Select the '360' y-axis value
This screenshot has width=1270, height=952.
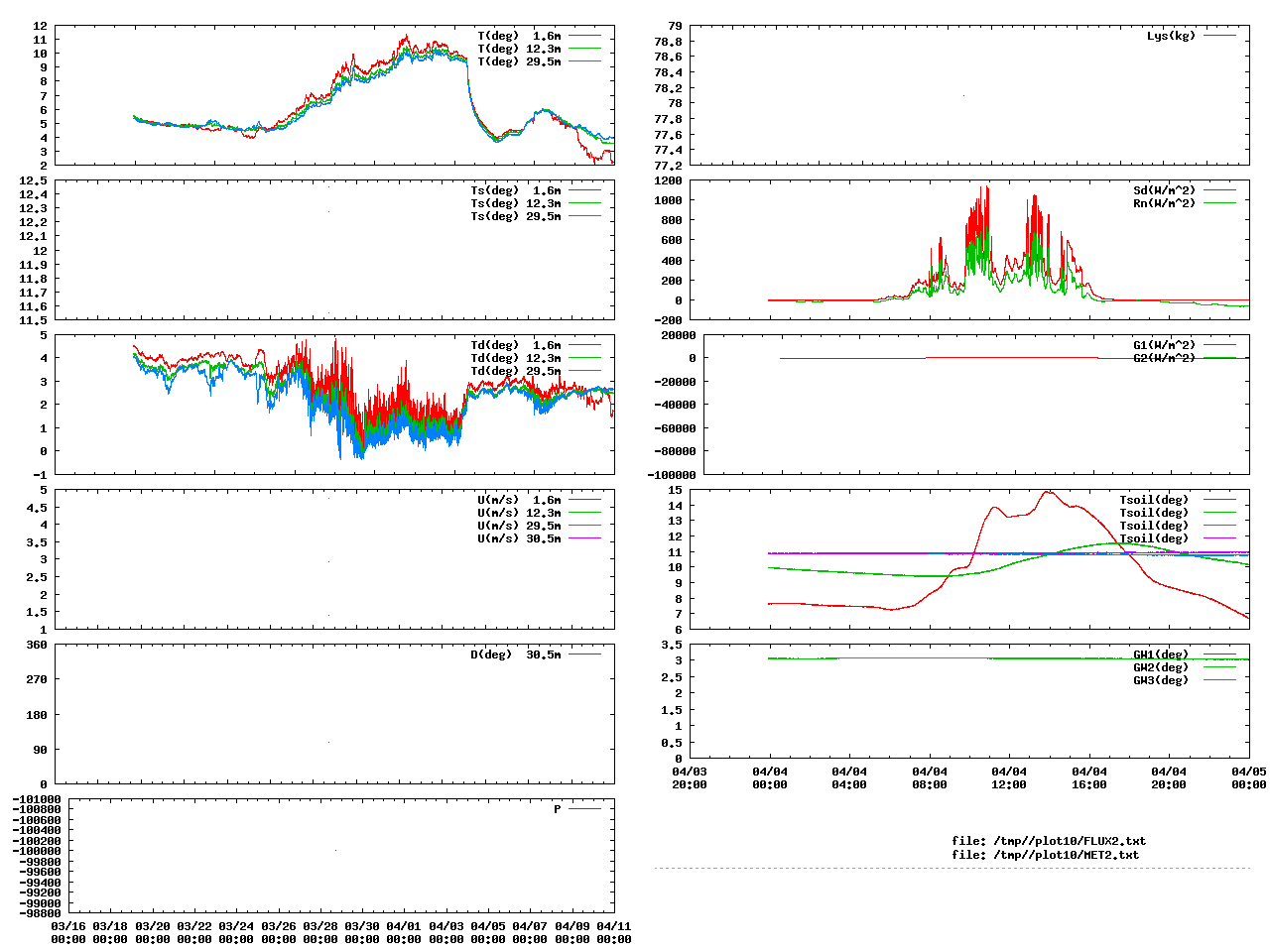37,645
